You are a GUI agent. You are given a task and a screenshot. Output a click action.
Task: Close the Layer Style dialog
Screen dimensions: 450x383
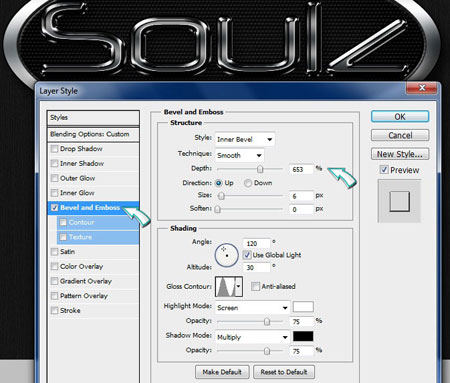pyautogui.click(x=422, y=88)
